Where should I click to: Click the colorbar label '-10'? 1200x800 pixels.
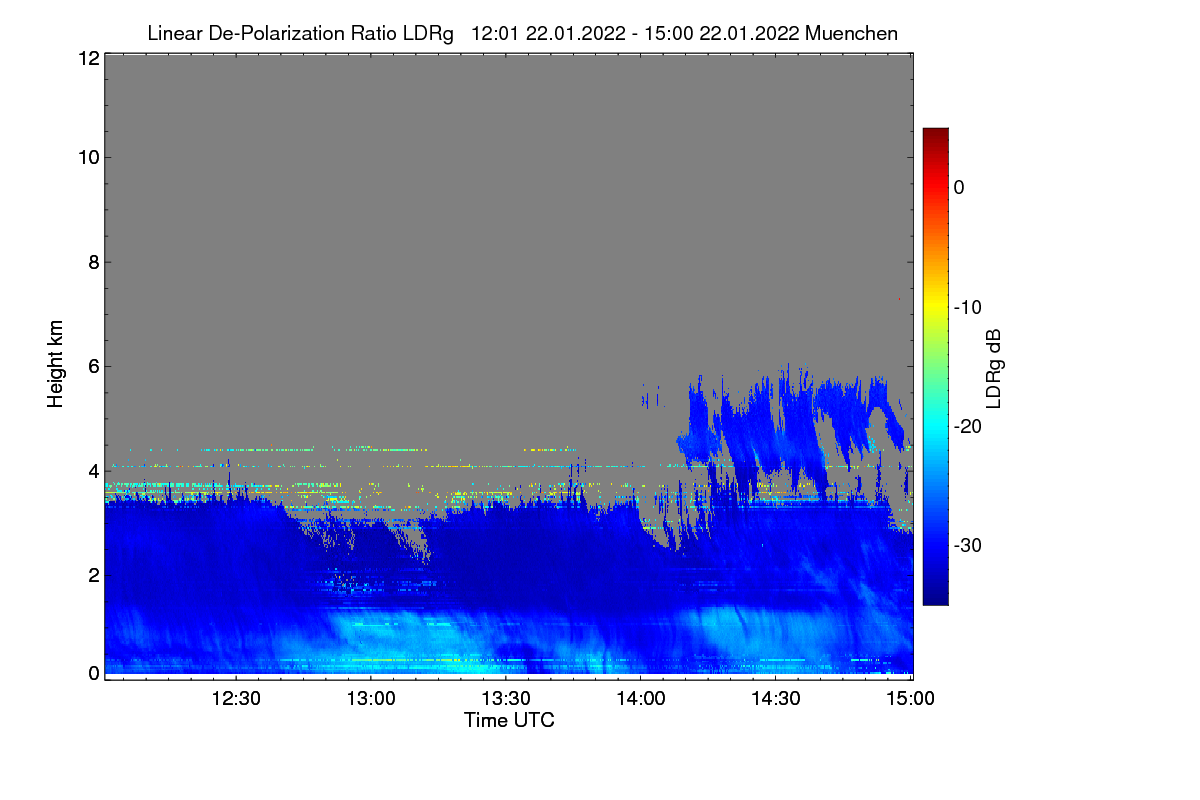[x=967, y=307]
